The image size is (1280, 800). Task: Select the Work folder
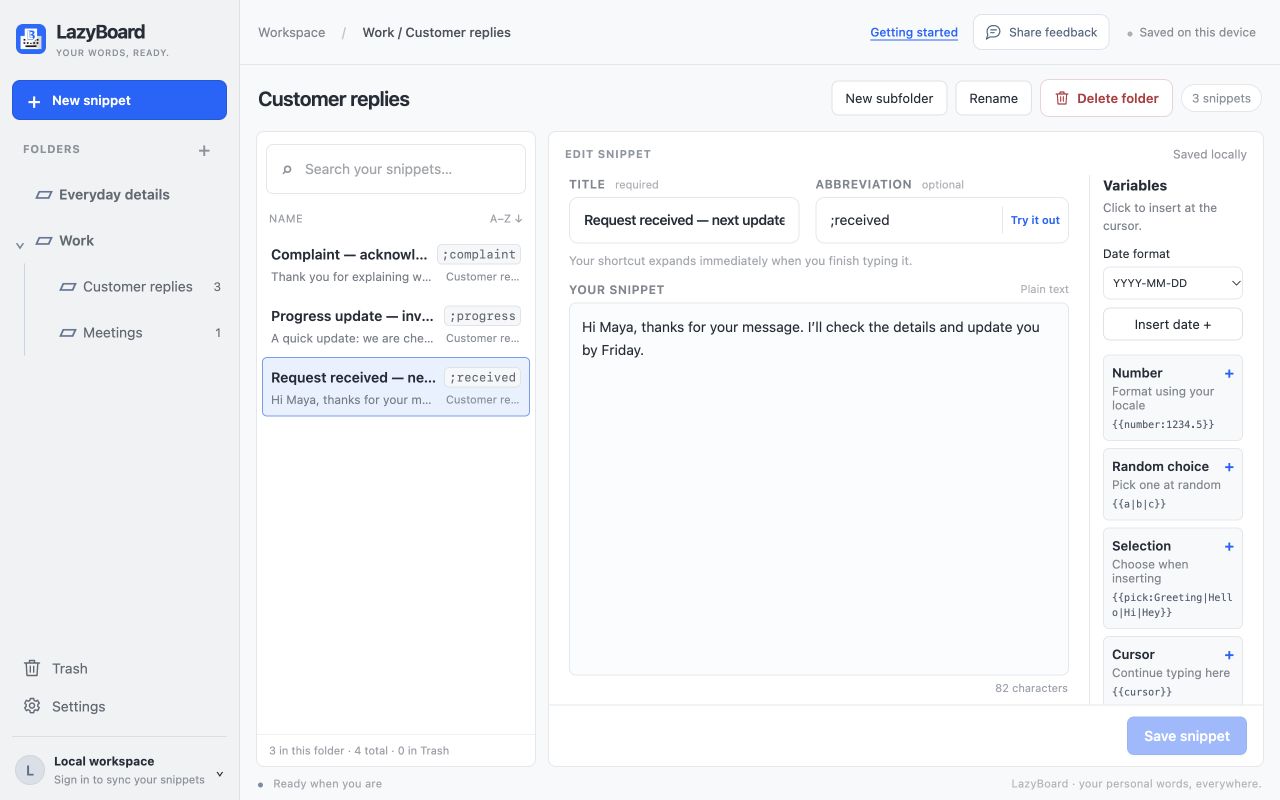[76, 241]
